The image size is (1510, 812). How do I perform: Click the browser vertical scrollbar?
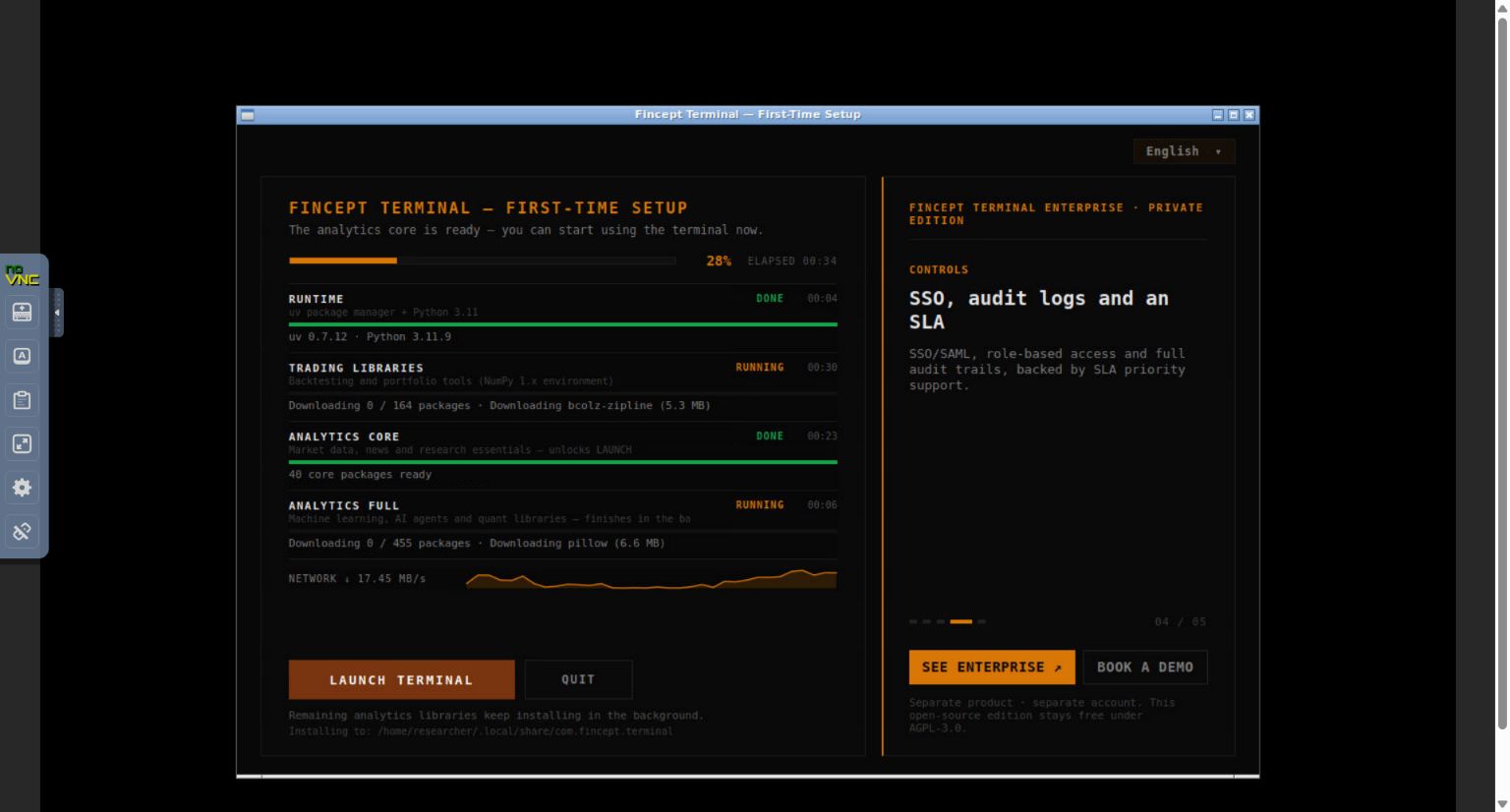tap(1501, 374)
